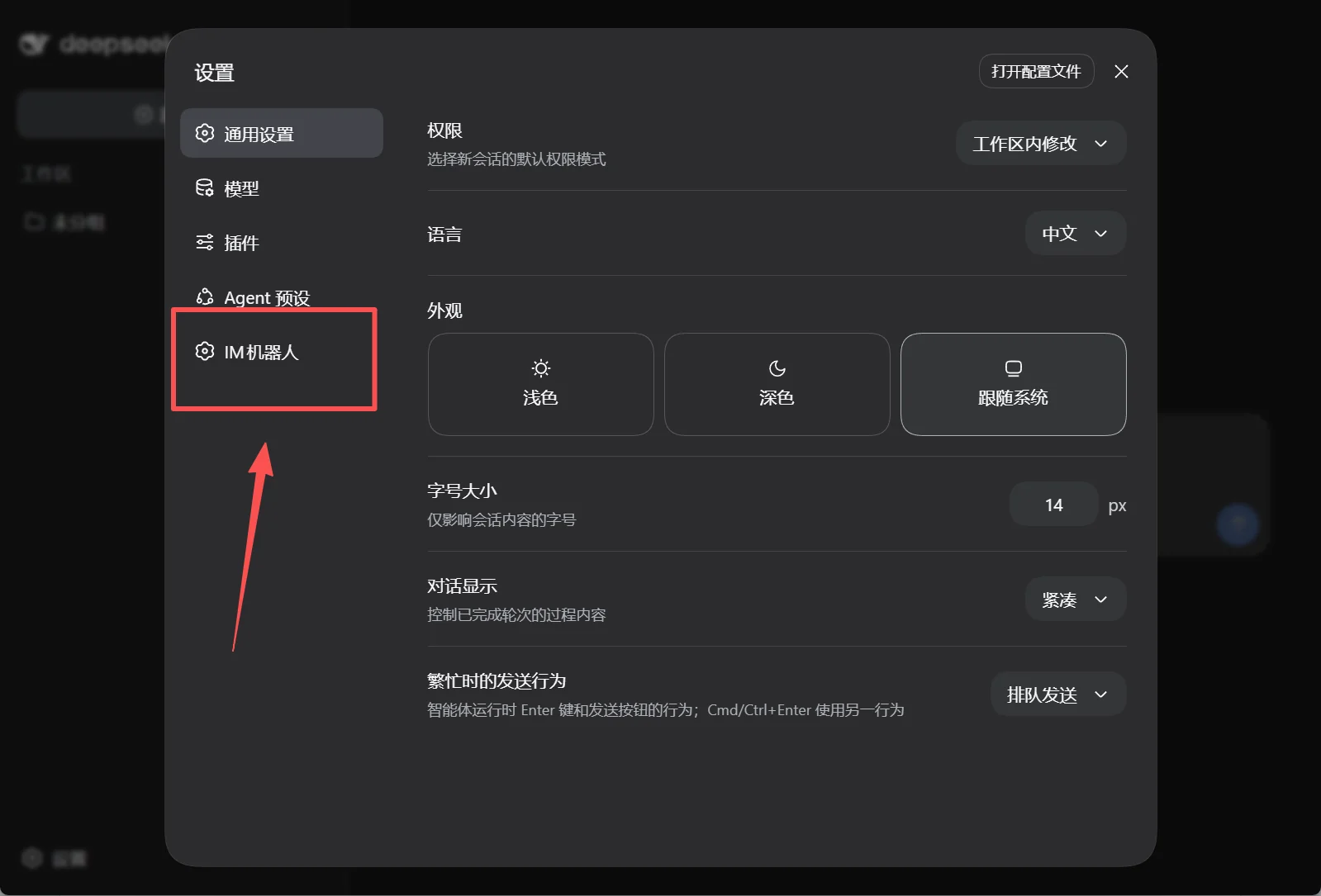Choose the 跟随系统 appearance option

point(1013,384)
